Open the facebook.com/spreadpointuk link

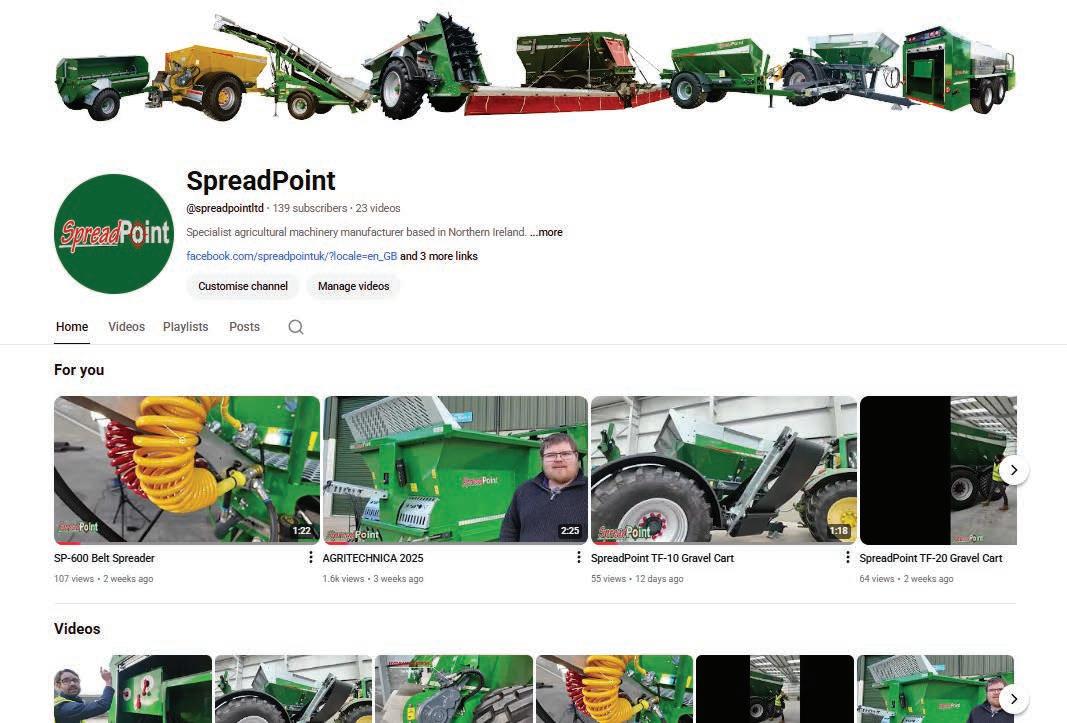292,256
